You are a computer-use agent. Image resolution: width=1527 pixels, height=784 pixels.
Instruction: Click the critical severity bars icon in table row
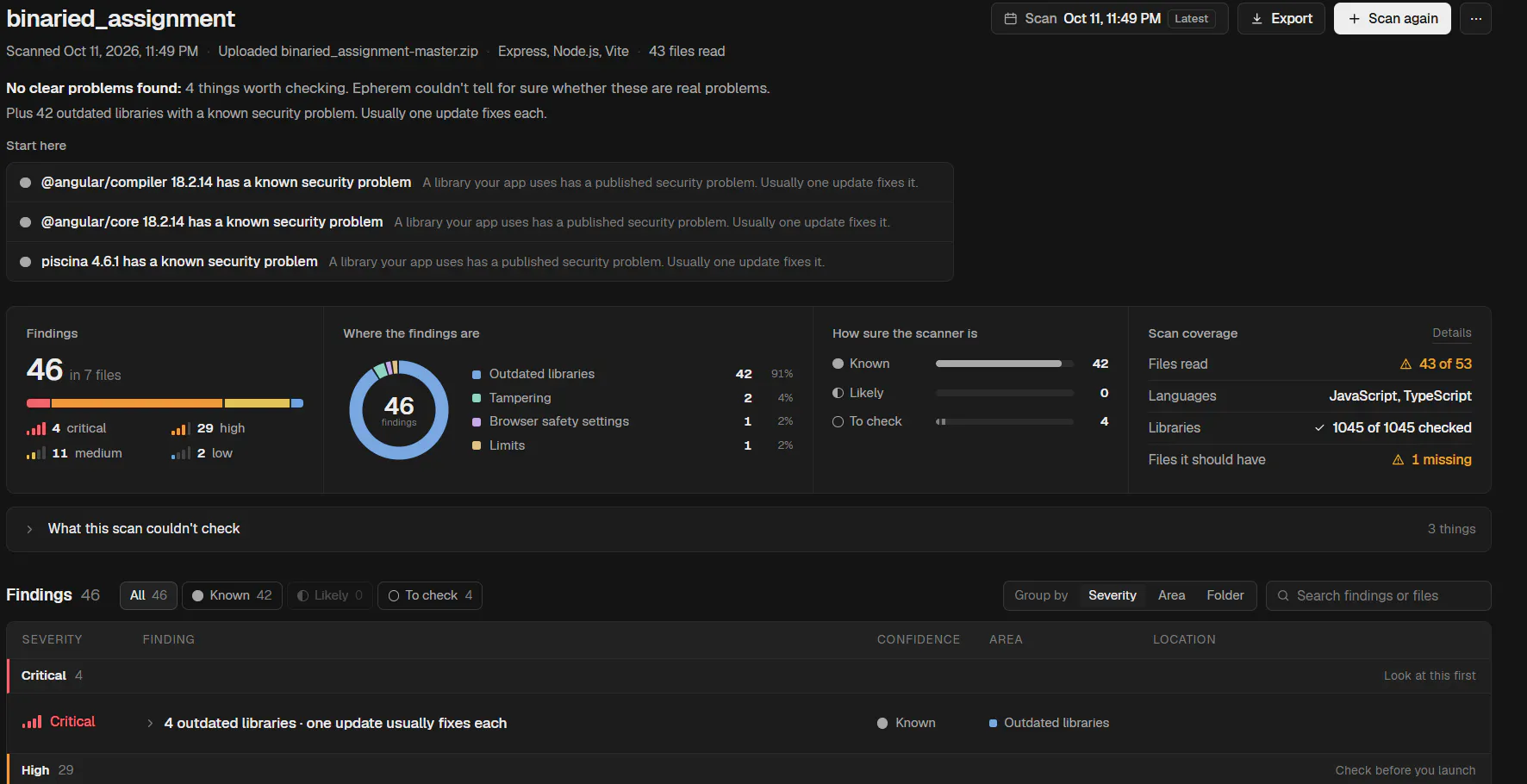(32, 722)
